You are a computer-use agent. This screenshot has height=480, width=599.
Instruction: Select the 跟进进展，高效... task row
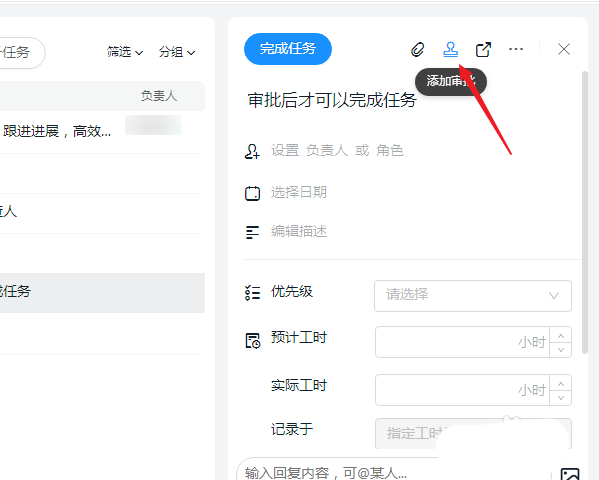pos(100,131)
